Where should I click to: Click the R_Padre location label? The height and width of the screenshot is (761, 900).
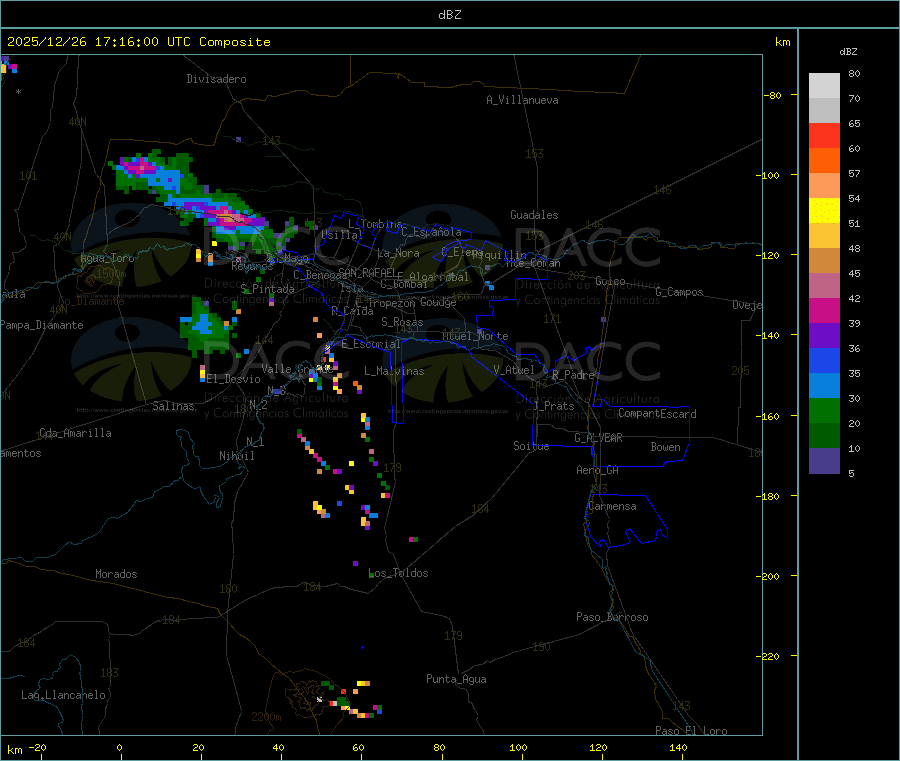[573, 375]
